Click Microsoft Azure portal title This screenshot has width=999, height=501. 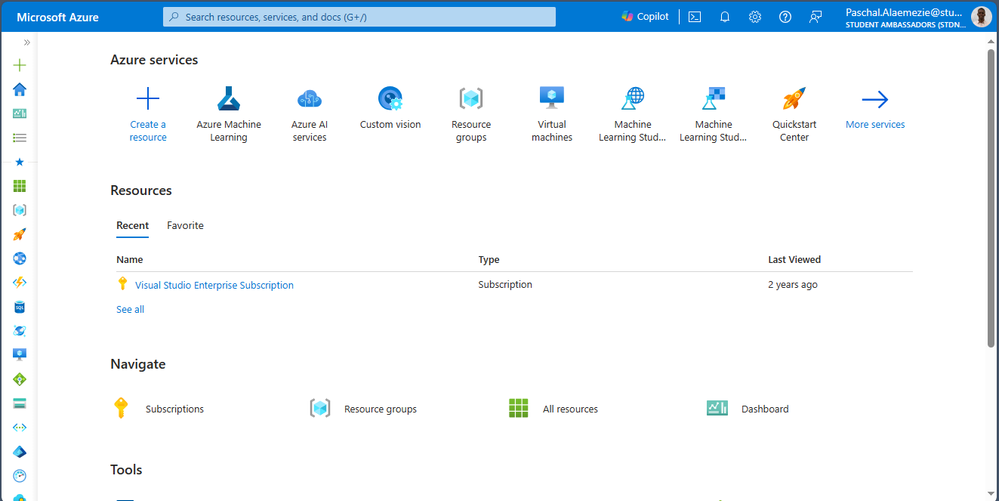point(57,17)
